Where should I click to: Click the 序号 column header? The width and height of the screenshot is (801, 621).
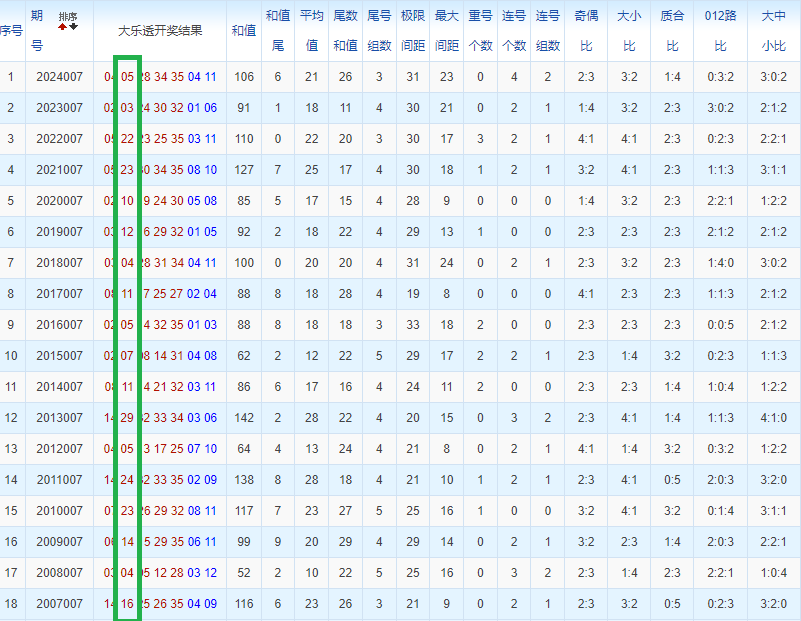coord(11,30)
